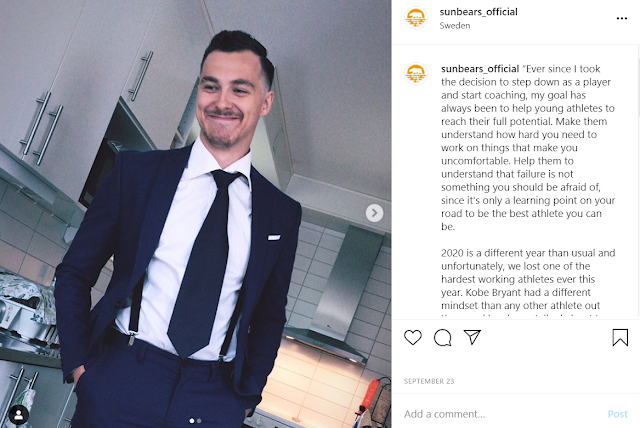
Task: Open the three-dot more options menu
Action: pos(622,18)
